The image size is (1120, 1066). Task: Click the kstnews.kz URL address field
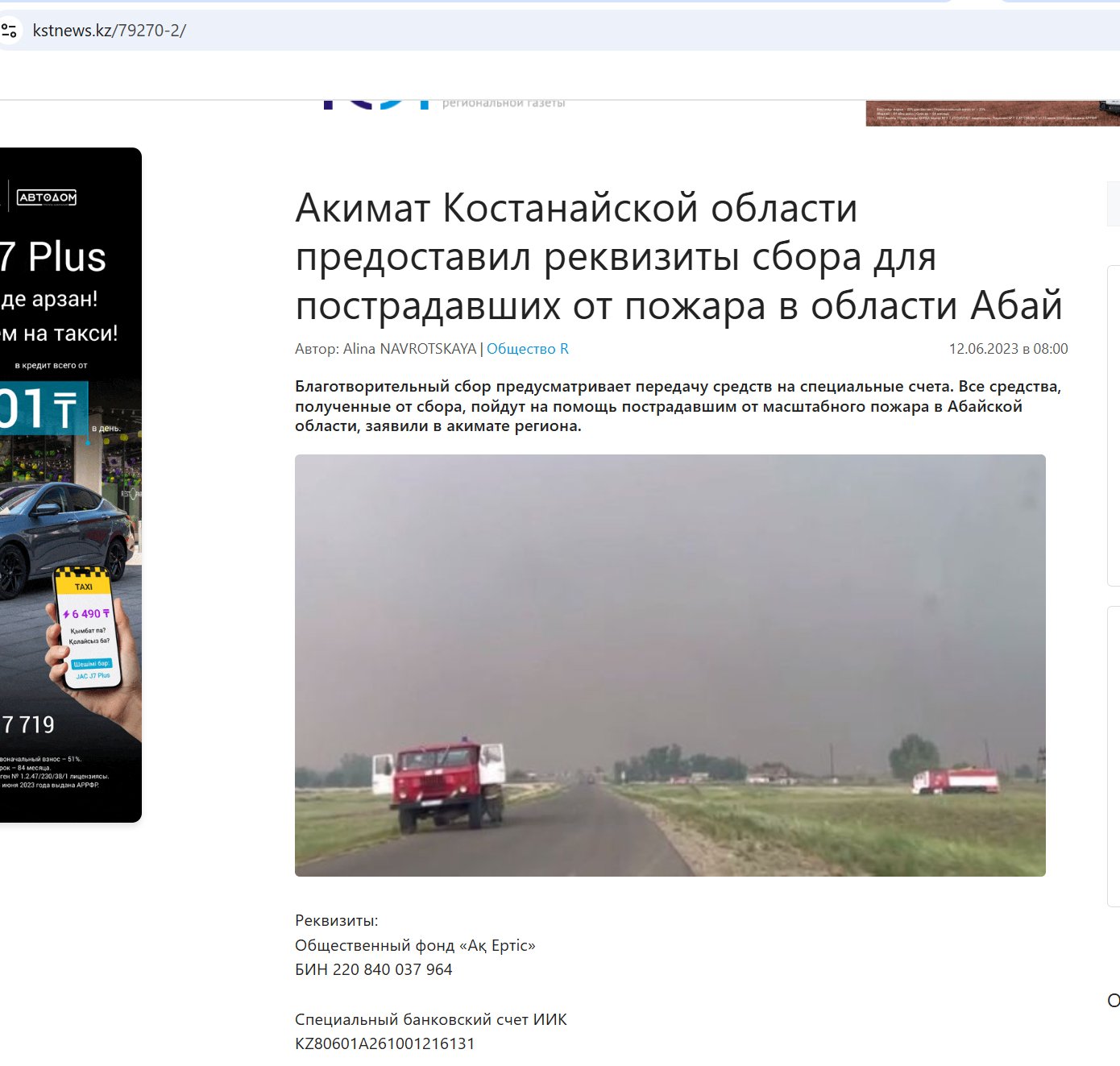coord(110,31)
